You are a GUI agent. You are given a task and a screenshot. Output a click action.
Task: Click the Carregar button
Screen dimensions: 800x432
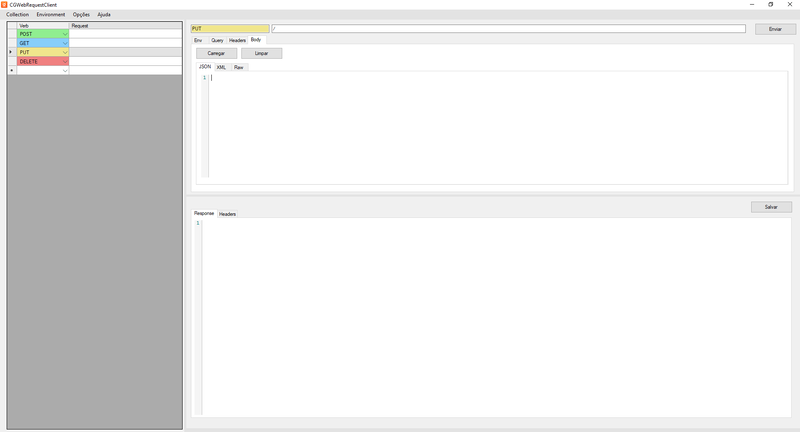[216, 54]
